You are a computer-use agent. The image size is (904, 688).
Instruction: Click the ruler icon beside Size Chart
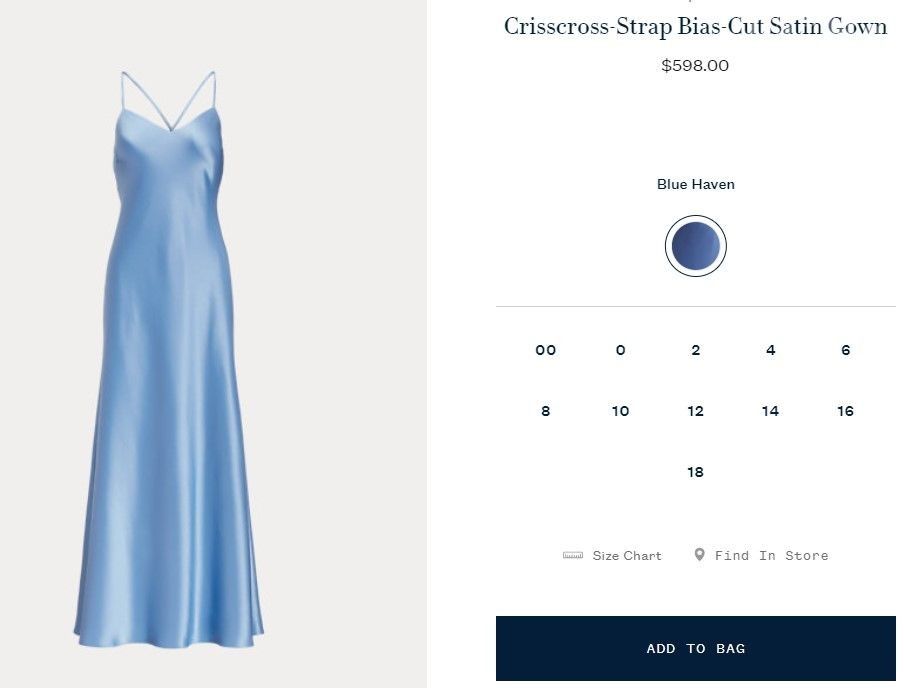pos(573,555)
